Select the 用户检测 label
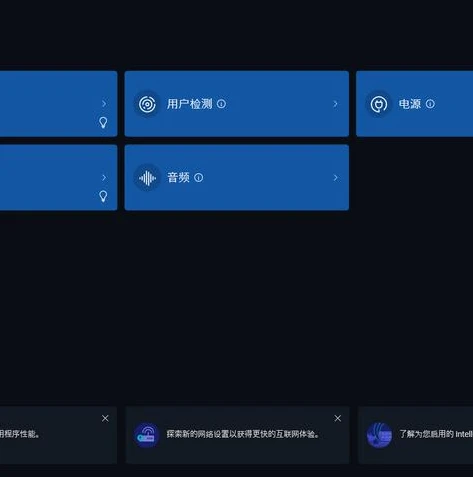This screenshot has height=477, width=473. point(189,104)
